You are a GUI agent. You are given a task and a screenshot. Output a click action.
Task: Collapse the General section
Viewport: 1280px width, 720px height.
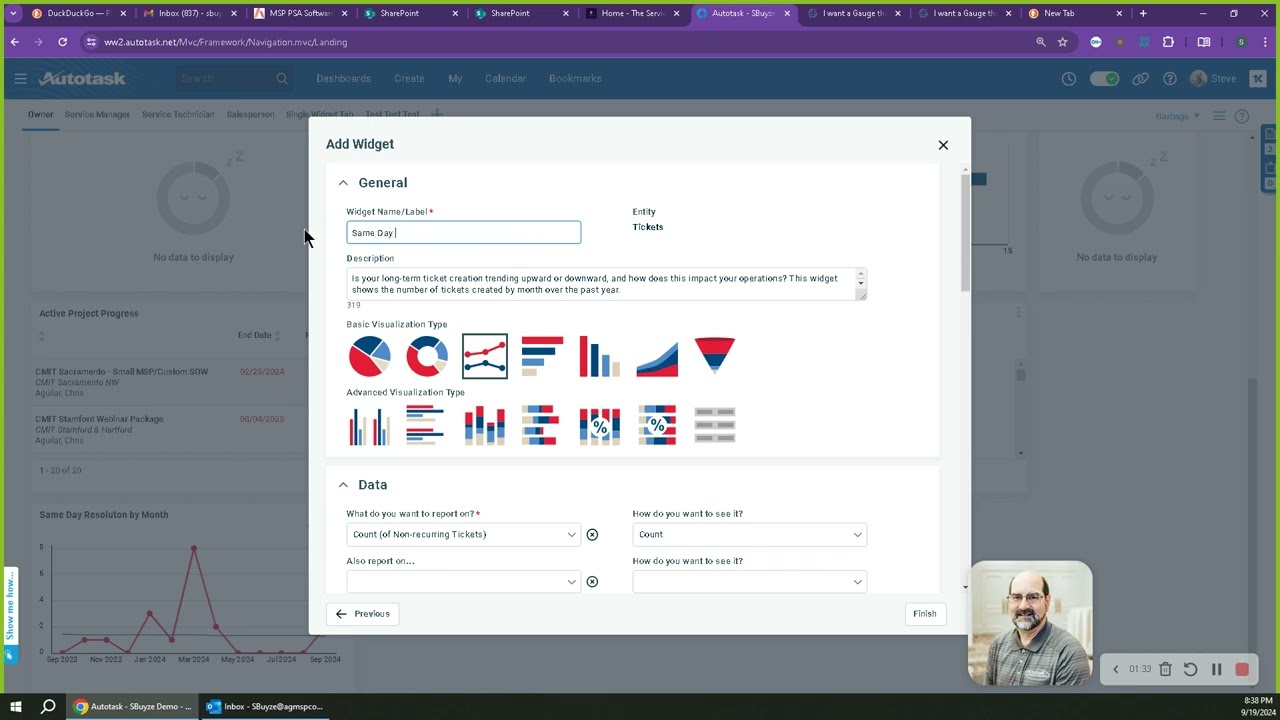click(x=343, y=183)
